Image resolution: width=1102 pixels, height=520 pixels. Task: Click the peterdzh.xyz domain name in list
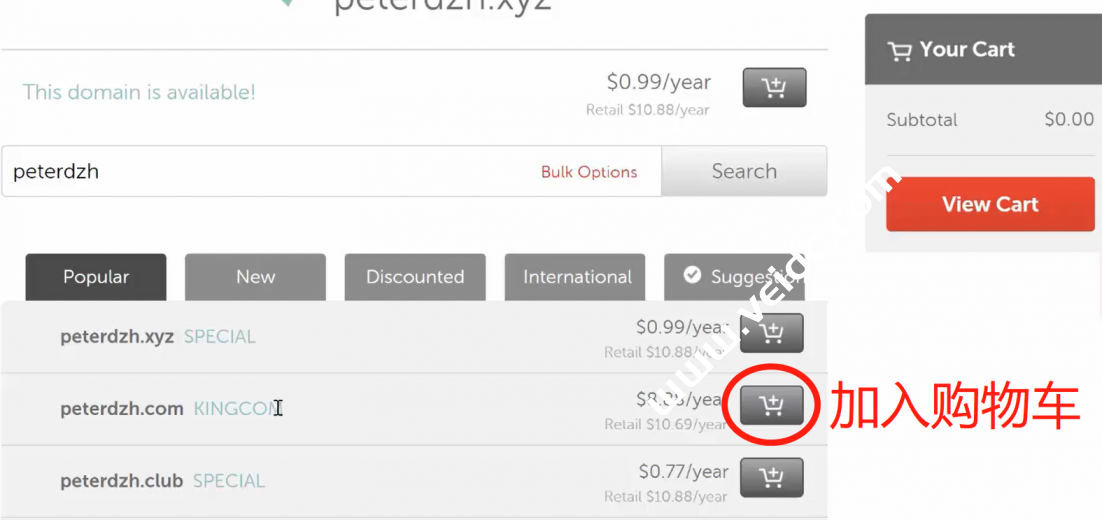pyautogui.click(x=117, y=337)
